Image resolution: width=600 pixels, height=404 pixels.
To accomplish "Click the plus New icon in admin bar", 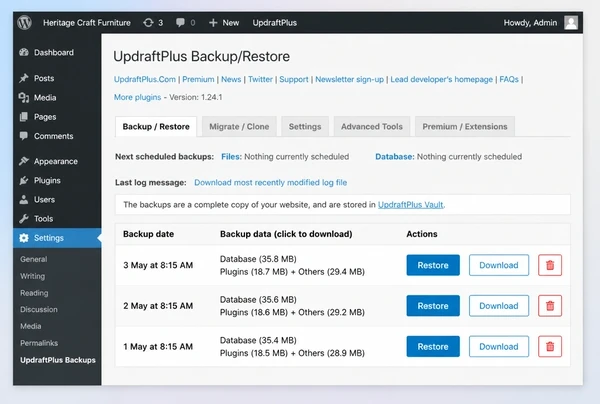I will [213, 23].
